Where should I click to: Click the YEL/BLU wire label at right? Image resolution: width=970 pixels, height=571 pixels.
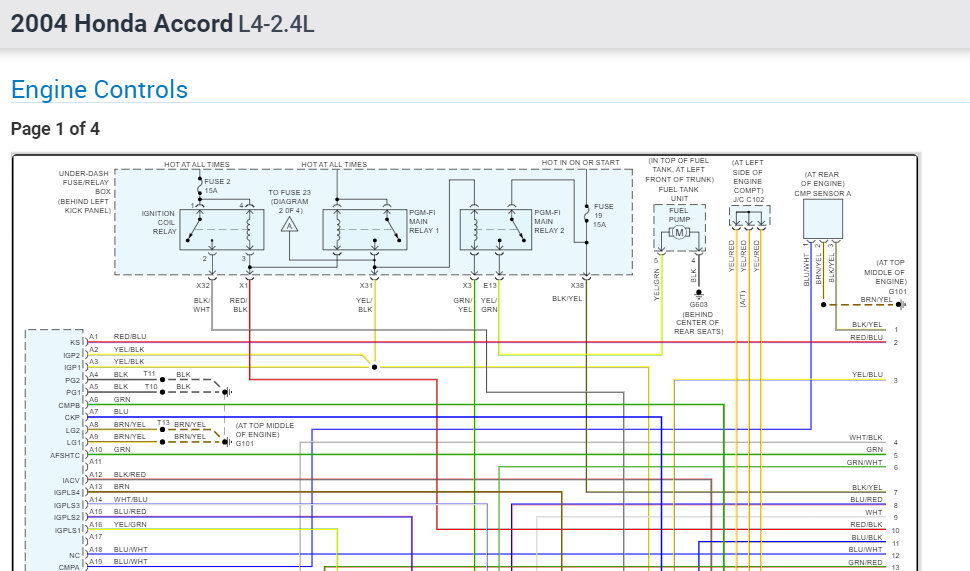click(x=867, y=374)
